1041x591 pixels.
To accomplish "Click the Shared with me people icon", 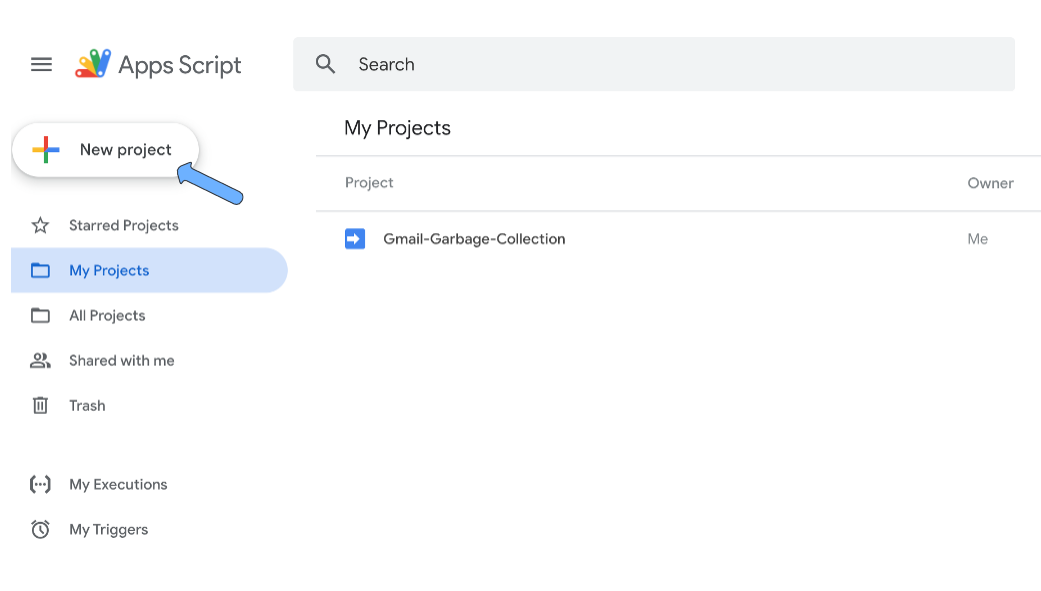I will click(40, 361).
